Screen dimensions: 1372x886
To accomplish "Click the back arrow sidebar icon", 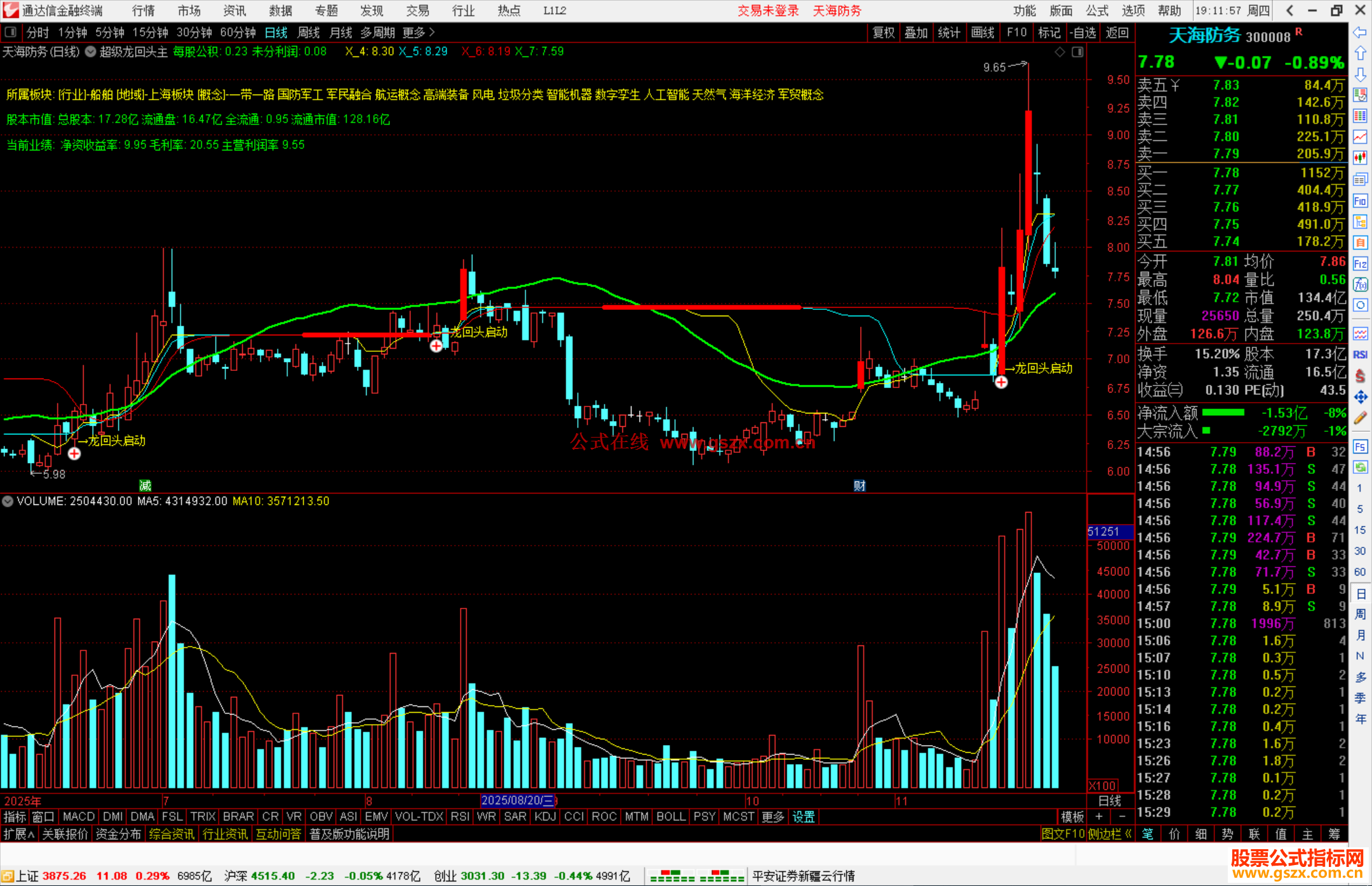I will pyautogui.click(x=1360, y=32).
